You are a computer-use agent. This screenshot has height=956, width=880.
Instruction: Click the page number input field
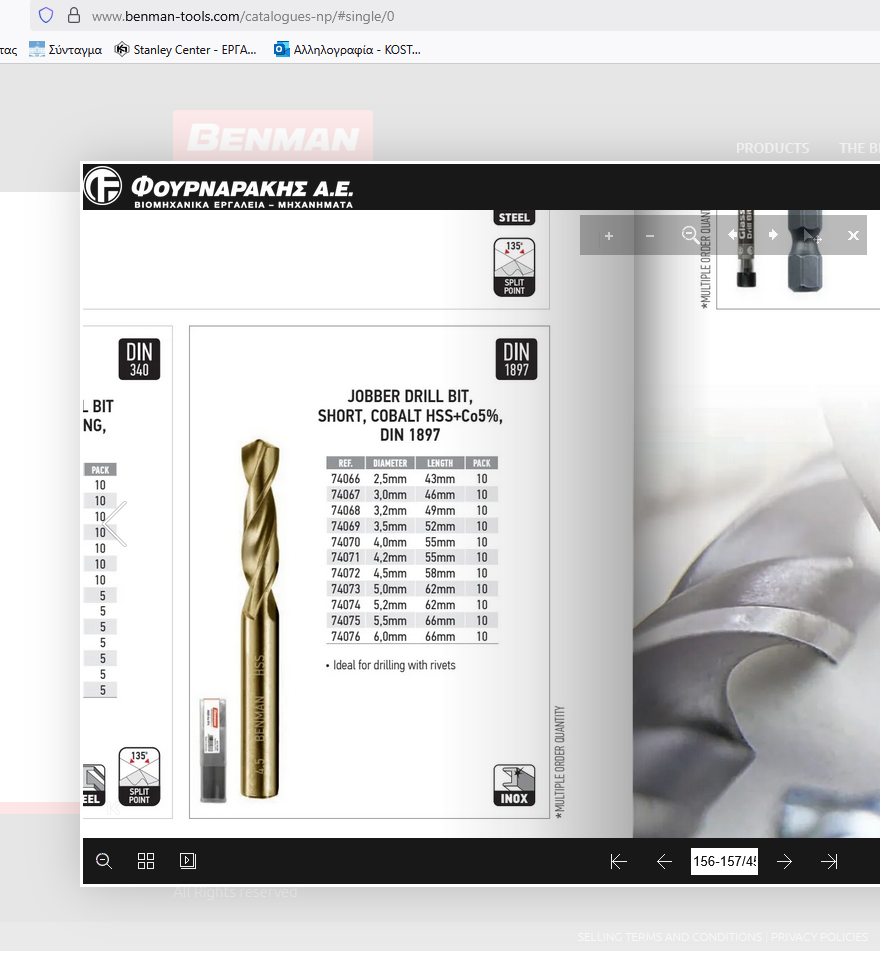724,862
